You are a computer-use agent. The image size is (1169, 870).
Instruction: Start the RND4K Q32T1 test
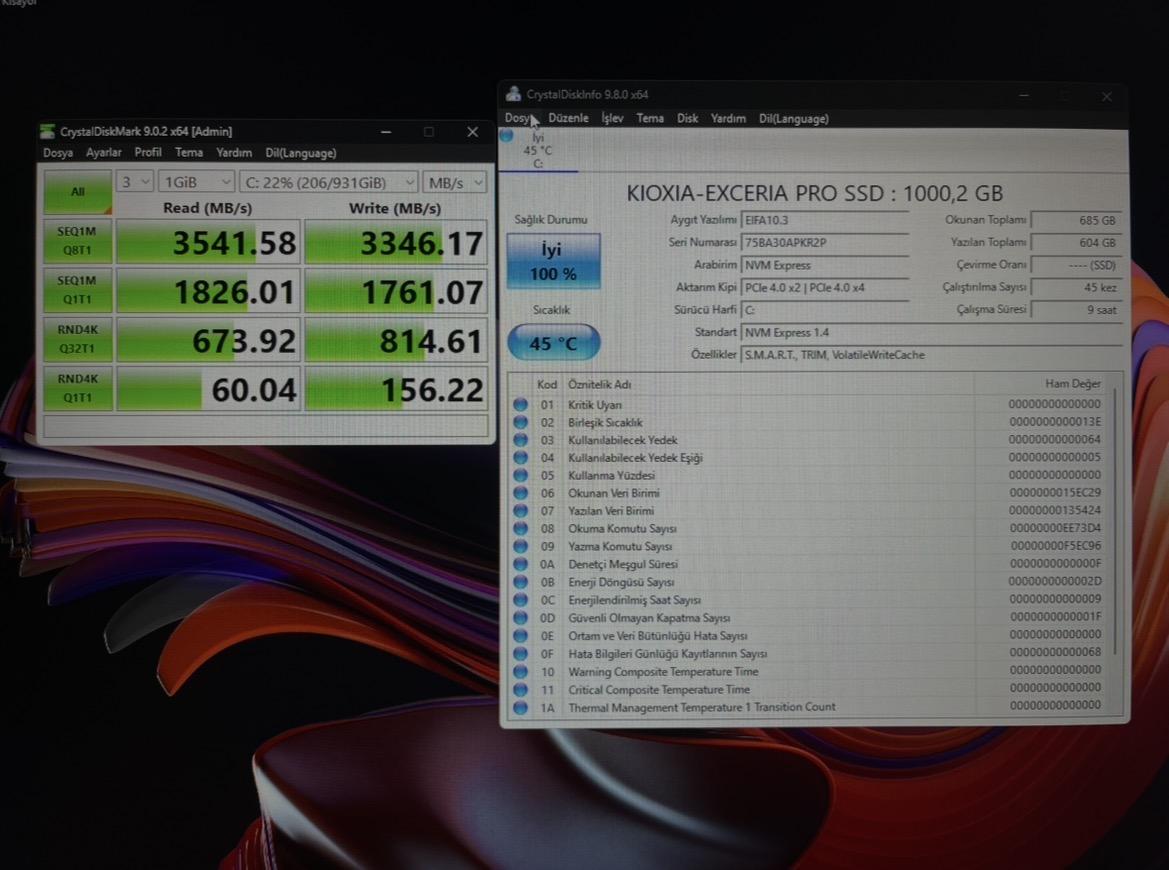[x=78, y=339]
